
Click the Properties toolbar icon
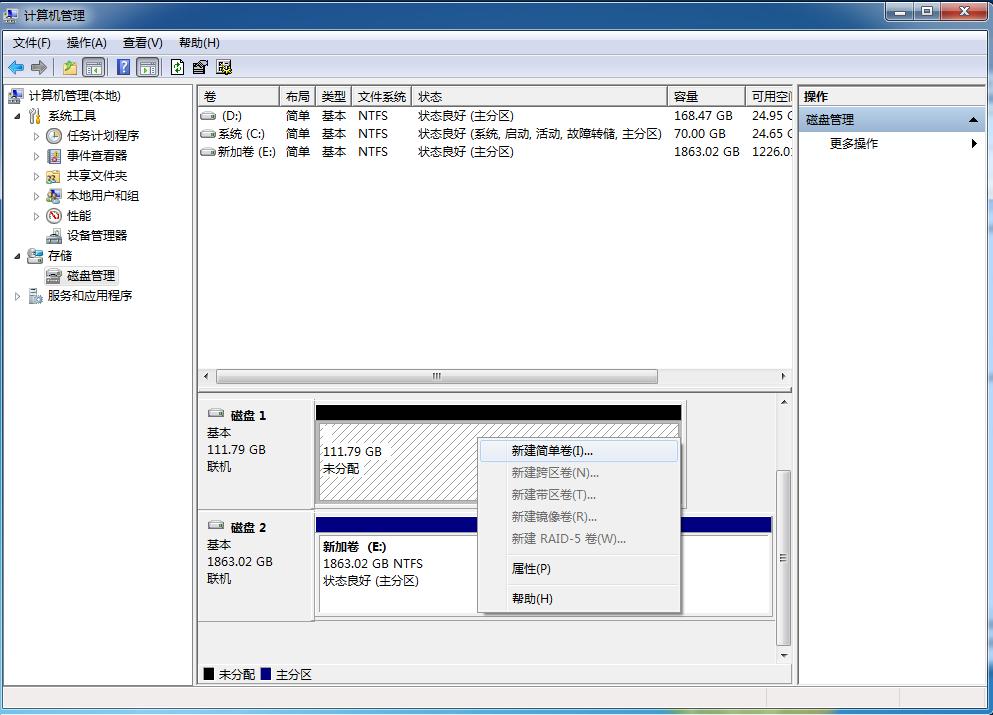coord(199,66)
